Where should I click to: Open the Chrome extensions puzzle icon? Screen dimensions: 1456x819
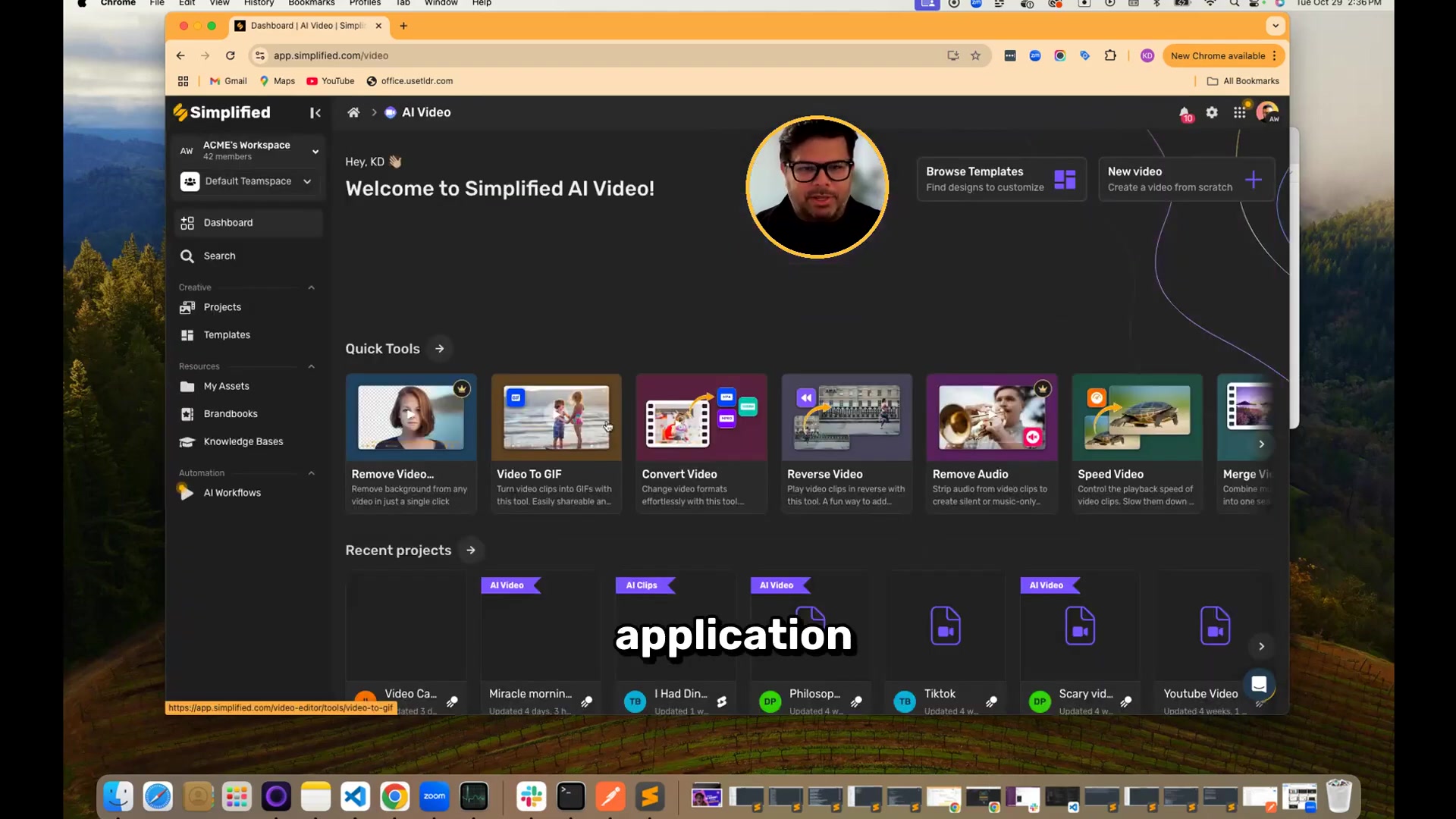click(1110, 55)
